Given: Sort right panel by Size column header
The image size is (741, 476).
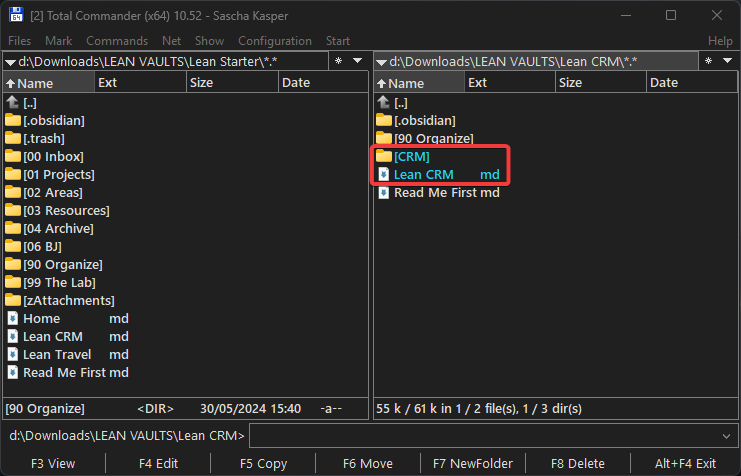Looking at the screenshot, I should (x=601, y=83).
